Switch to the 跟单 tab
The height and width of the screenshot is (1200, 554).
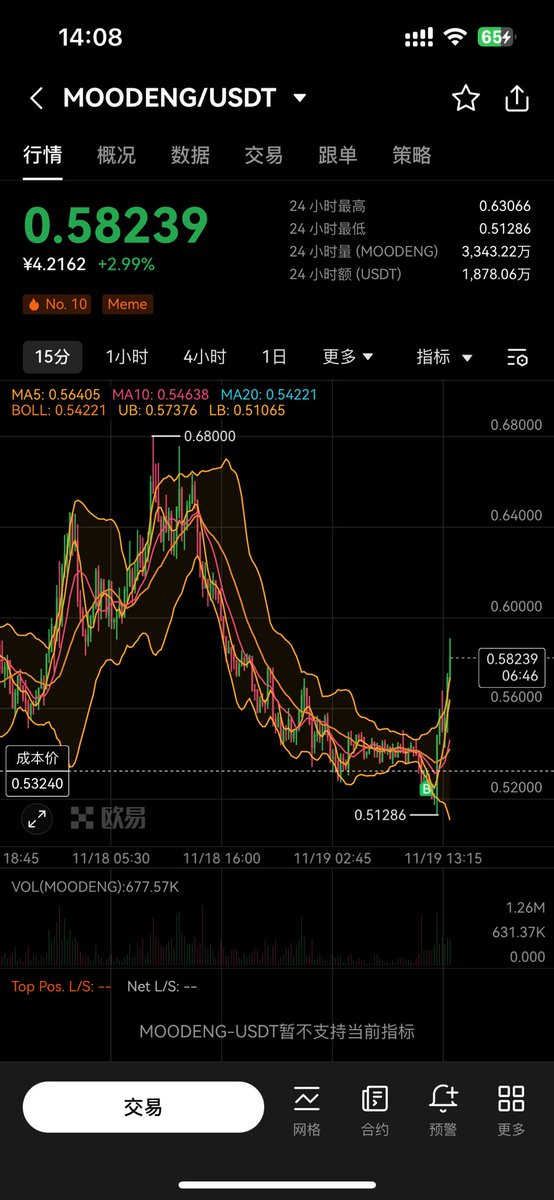[338, 155]
